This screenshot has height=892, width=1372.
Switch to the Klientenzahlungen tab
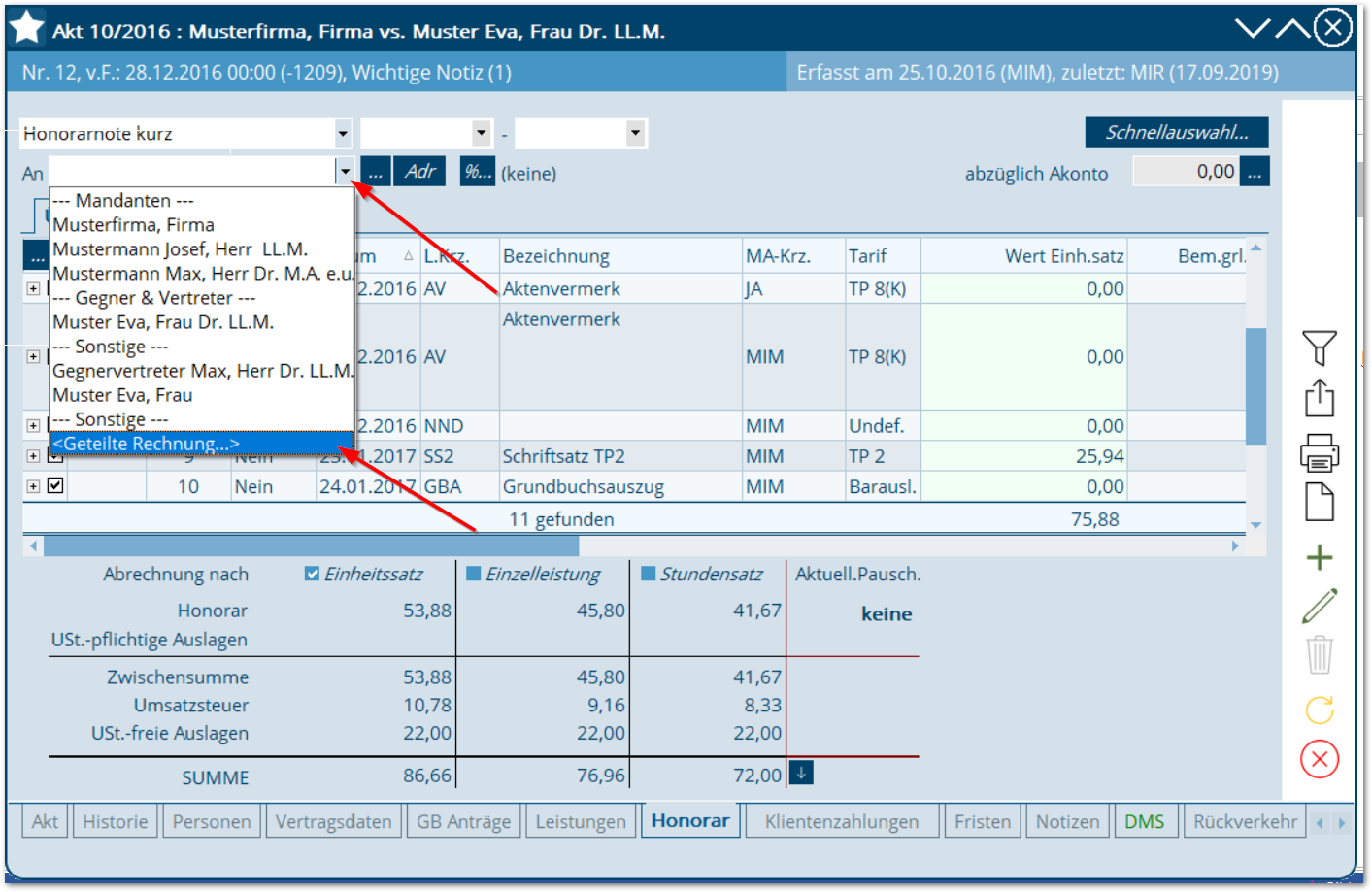coord(842,821)
